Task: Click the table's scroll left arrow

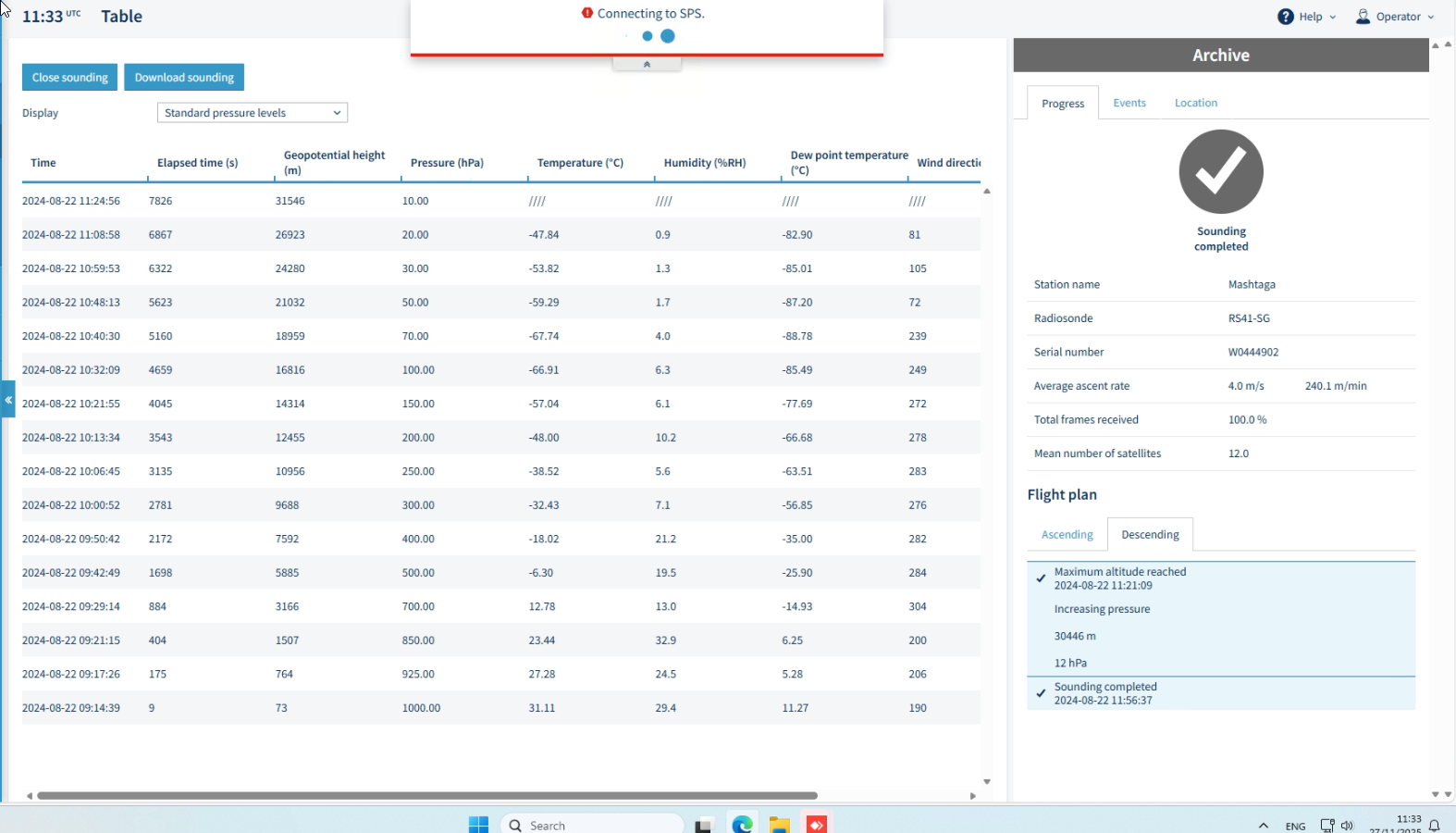Action: coord(30,796)
